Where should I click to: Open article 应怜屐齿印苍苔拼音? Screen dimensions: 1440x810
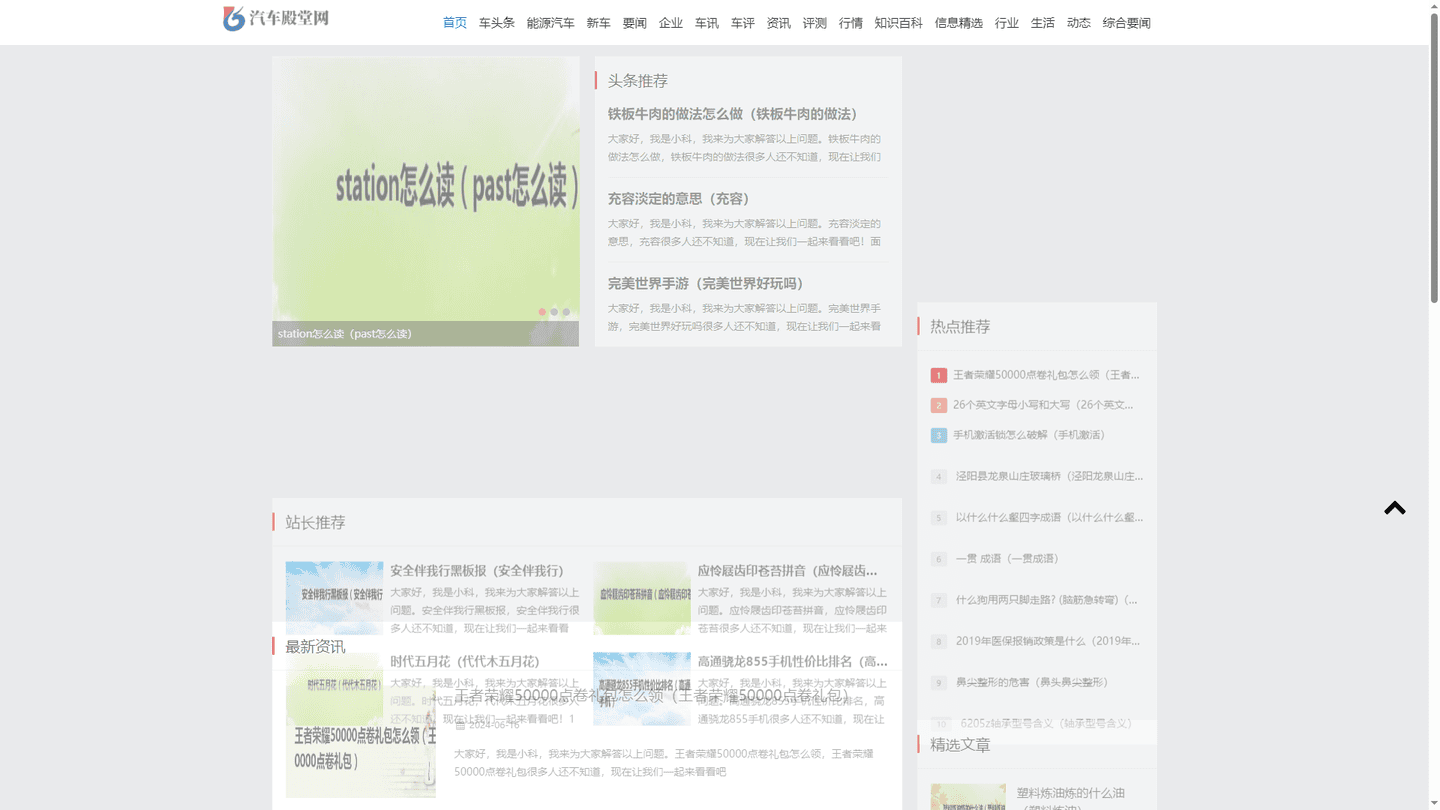point(788,571)
